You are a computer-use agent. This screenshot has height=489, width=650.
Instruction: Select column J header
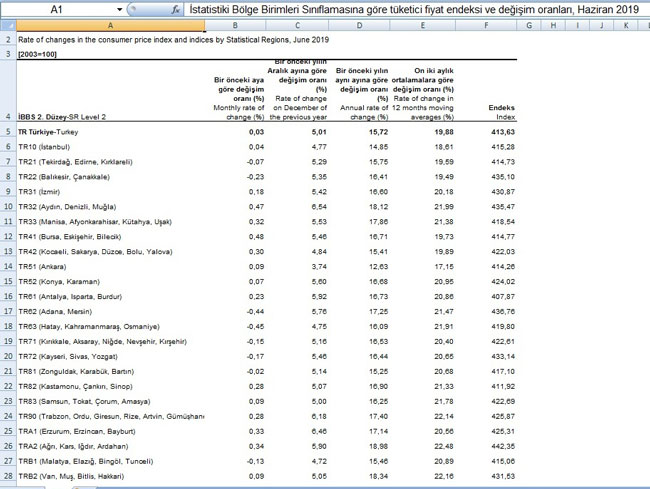pyautogui.click(x=601, y=25)
